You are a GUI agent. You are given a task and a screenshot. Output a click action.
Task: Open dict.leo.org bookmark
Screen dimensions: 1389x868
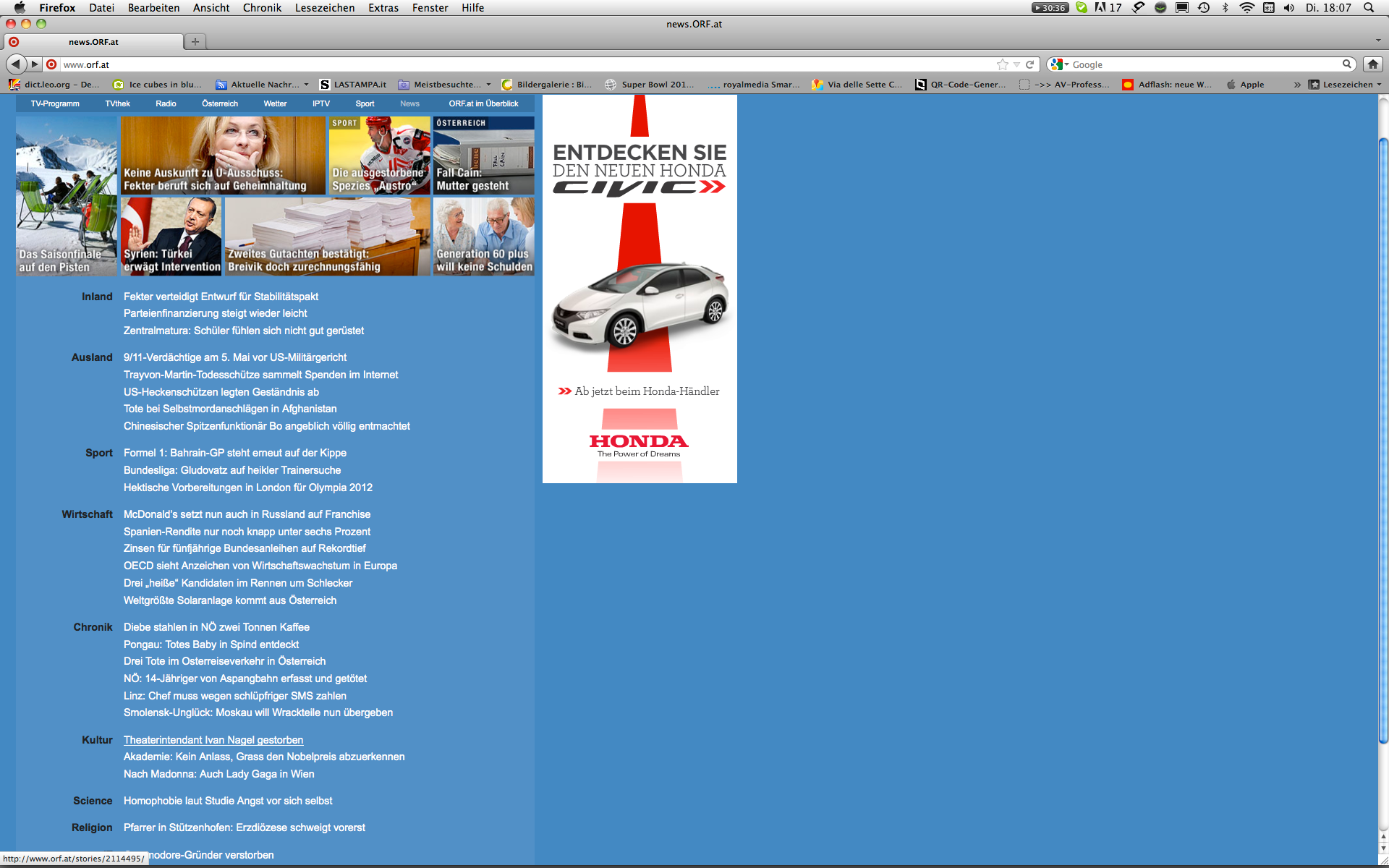point(54,85)
